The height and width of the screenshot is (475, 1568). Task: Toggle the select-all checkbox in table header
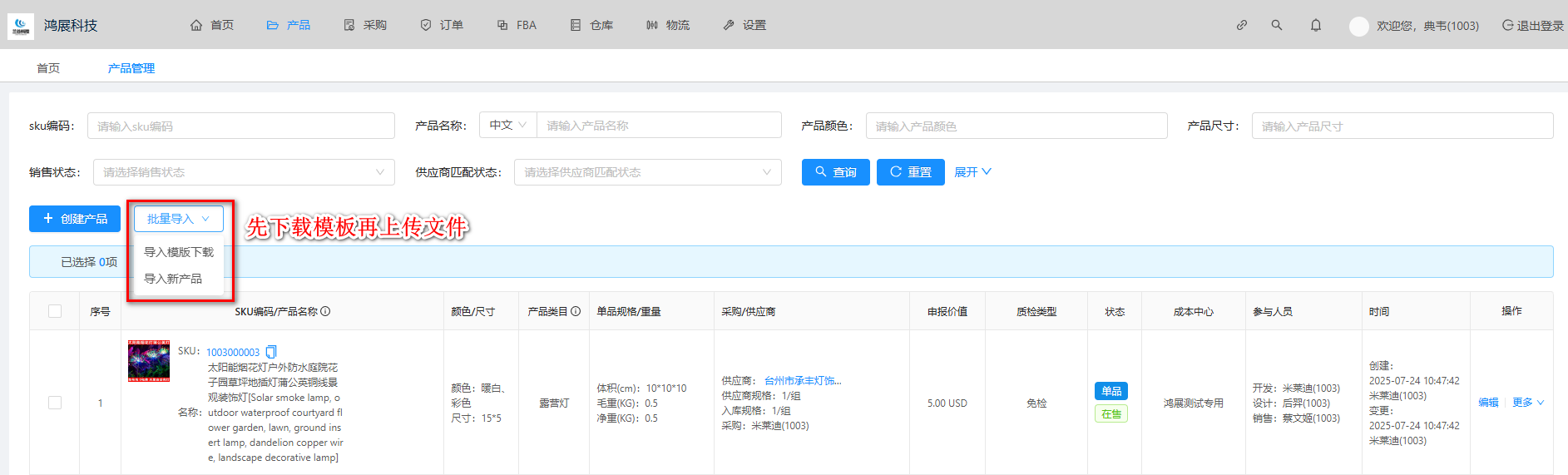click(55, 311)
